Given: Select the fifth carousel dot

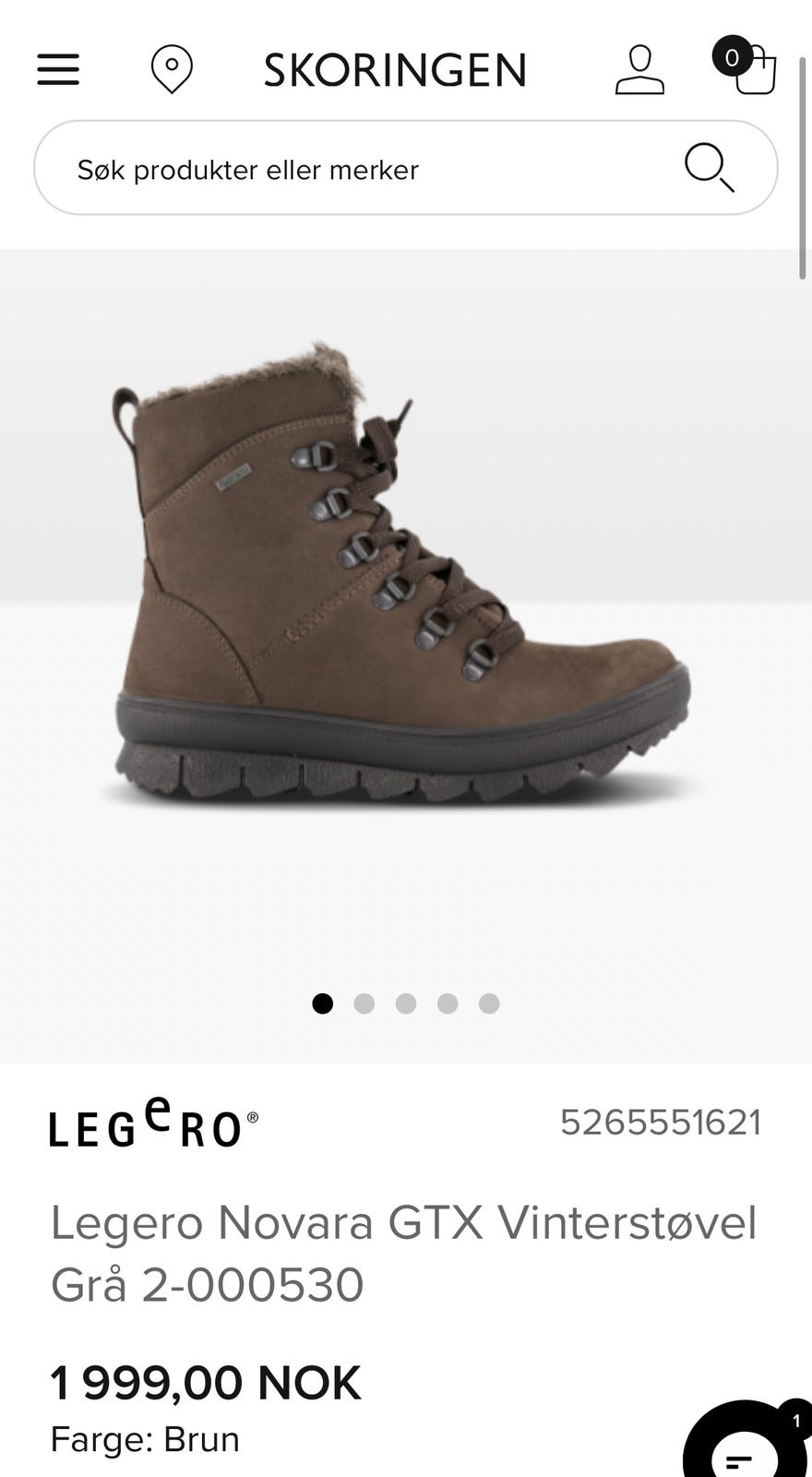Looking at the screenshot, I should click(489, 1003).
